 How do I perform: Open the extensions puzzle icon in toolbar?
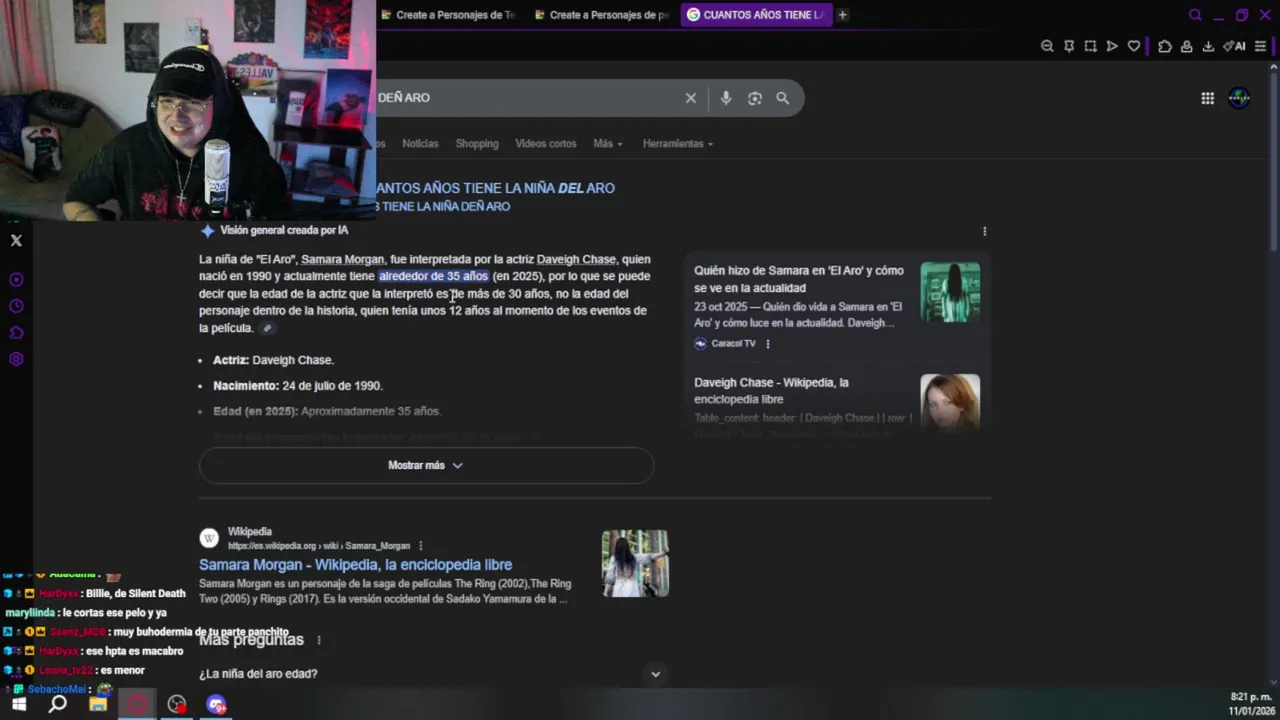click(x=1165, y=46)
